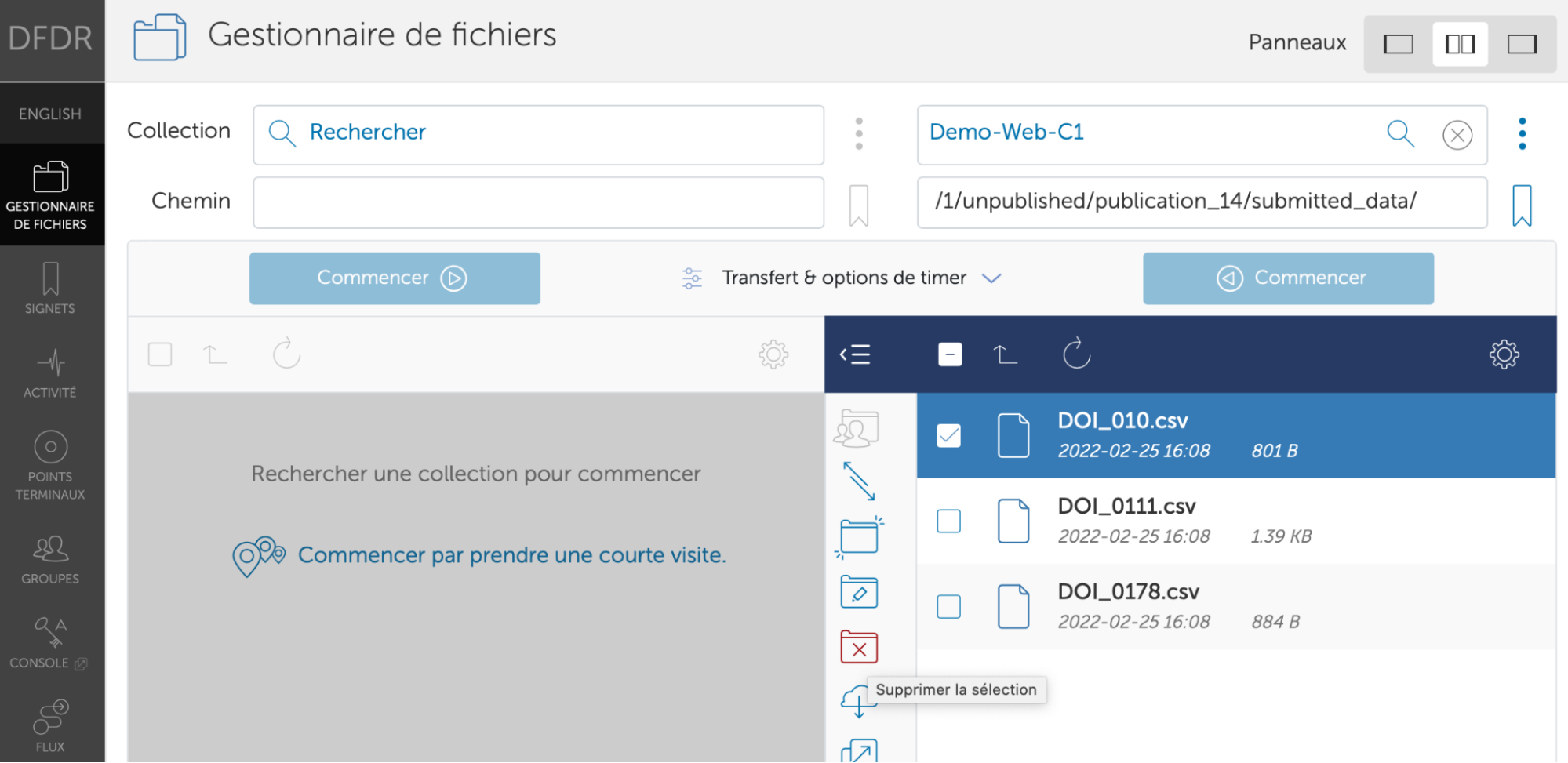Search icon in Demo-Web-C1 collection field
This screenshot has height=763, width=1568.
[1400, 133]
